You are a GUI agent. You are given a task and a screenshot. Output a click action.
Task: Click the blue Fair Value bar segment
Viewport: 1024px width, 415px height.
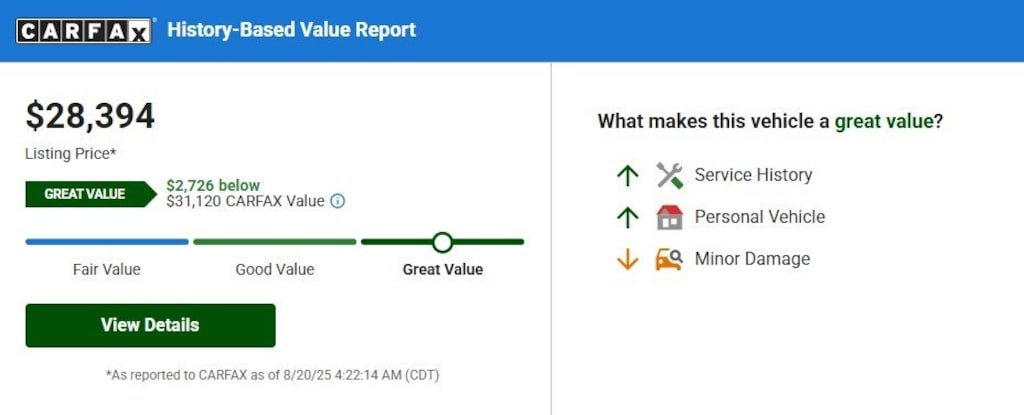coord(107,242)
